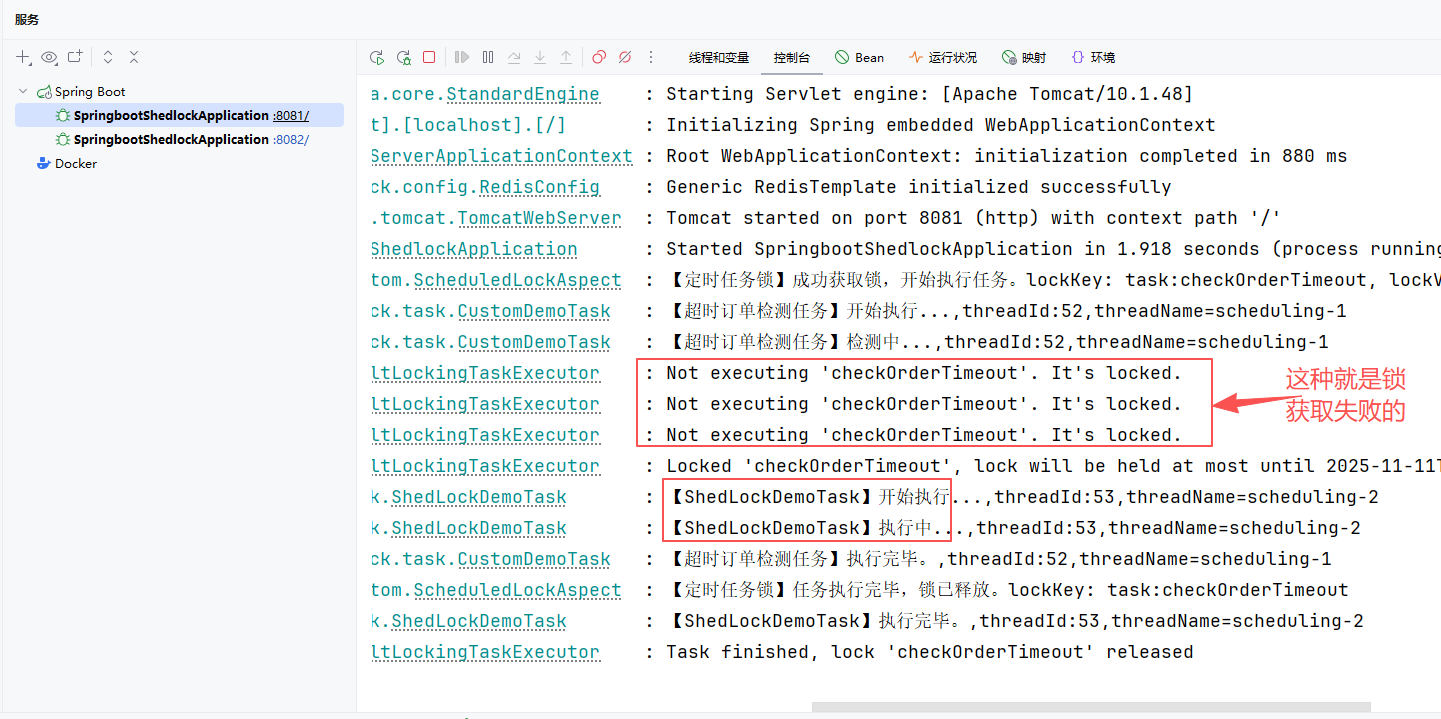Switch to the Bean tab
The height and width of the screenshot is (719, 1441).
(x=859, y=58)
